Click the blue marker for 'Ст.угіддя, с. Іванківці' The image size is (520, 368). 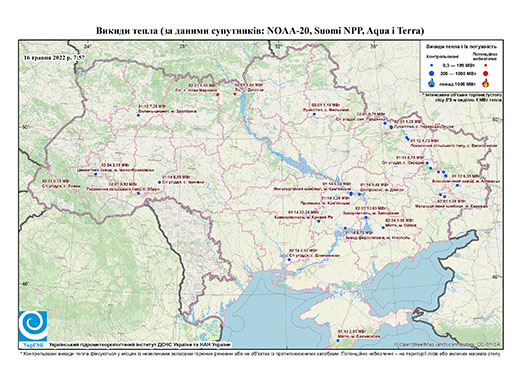[160, 182]
